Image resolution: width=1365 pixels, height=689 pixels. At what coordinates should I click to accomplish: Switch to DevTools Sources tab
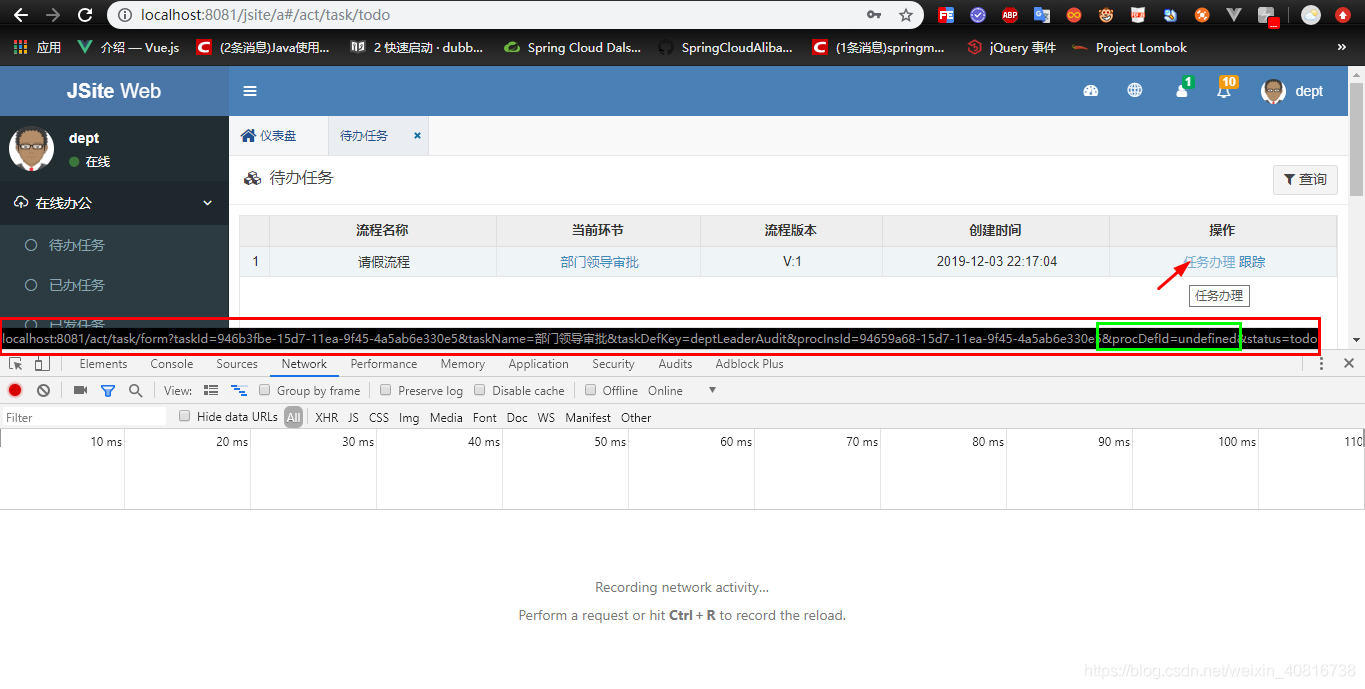[x=237, y=364]
